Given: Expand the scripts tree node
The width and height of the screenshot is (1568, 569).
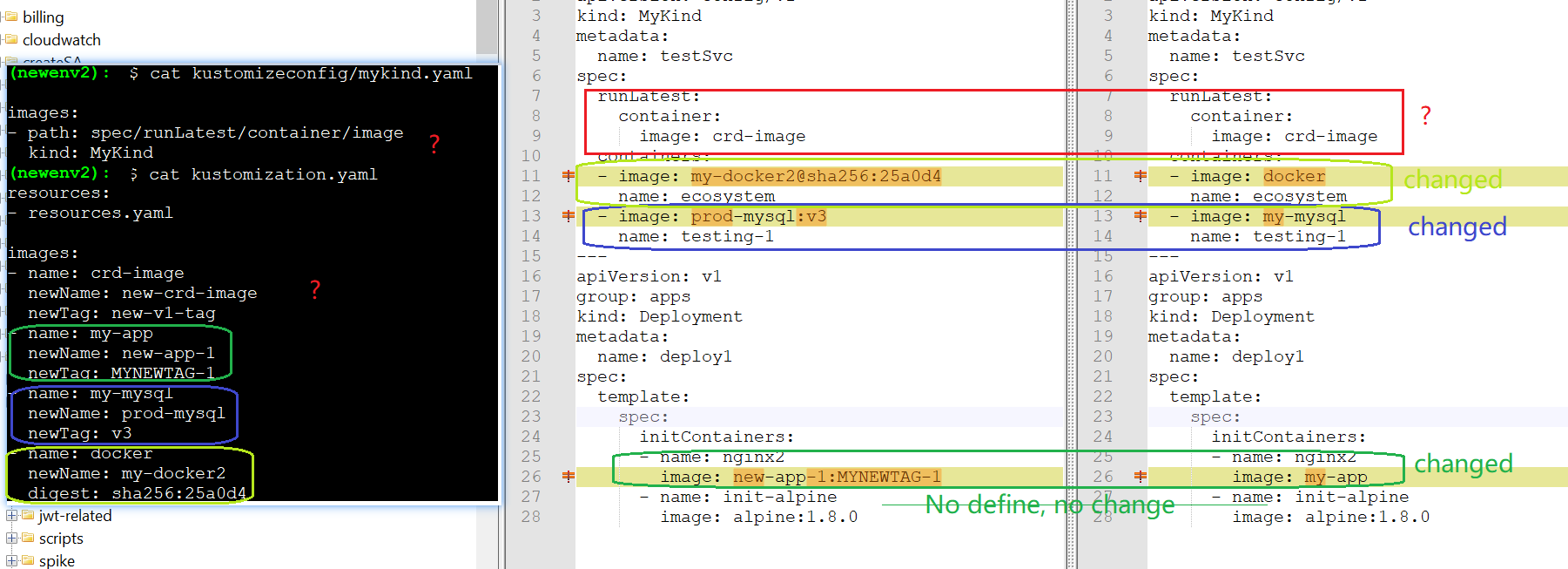Looking at the screenshot, I should (x=11, y=538).
